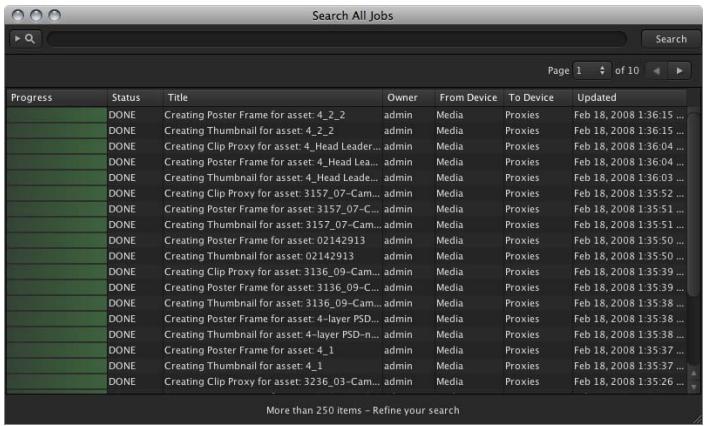Viewport: 704px width, 426px height.
Task: Select job Creating Clip Proxy for asset: 3236_03-Cam
Action: pyautogui.click(x=346, y=382)
